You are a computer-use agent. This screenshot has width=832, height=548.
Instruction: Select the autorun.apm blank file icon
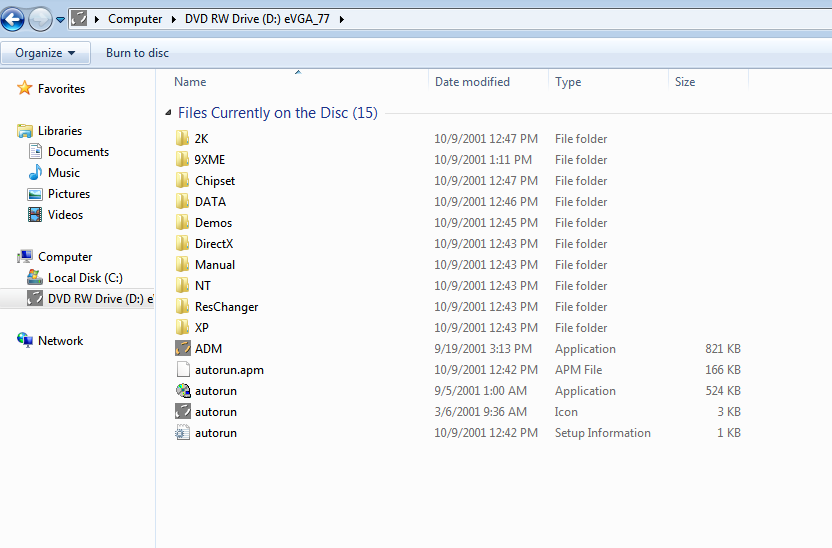coord(183,369)
